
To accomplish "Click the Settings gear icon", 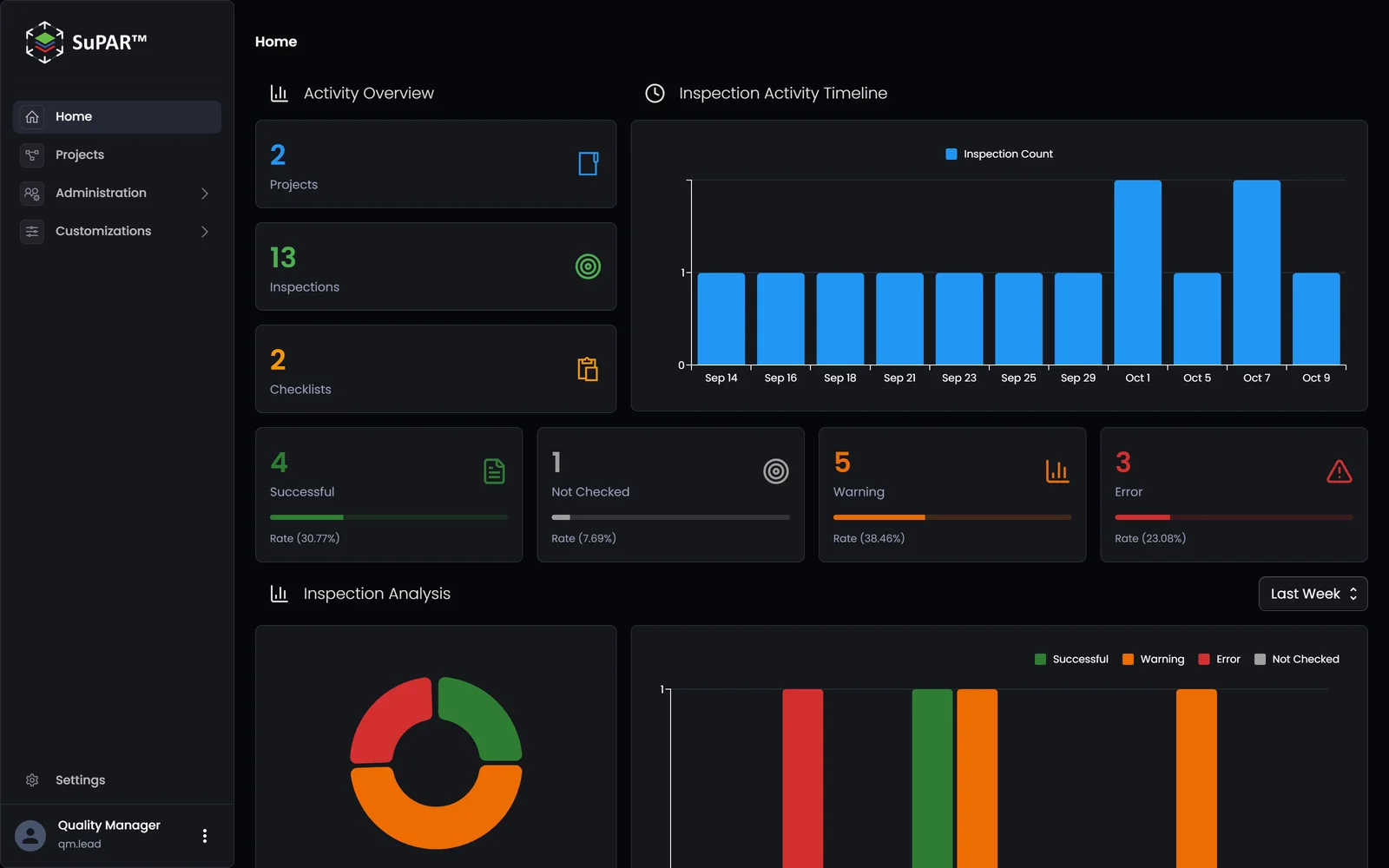I will (x=32, y=780).
